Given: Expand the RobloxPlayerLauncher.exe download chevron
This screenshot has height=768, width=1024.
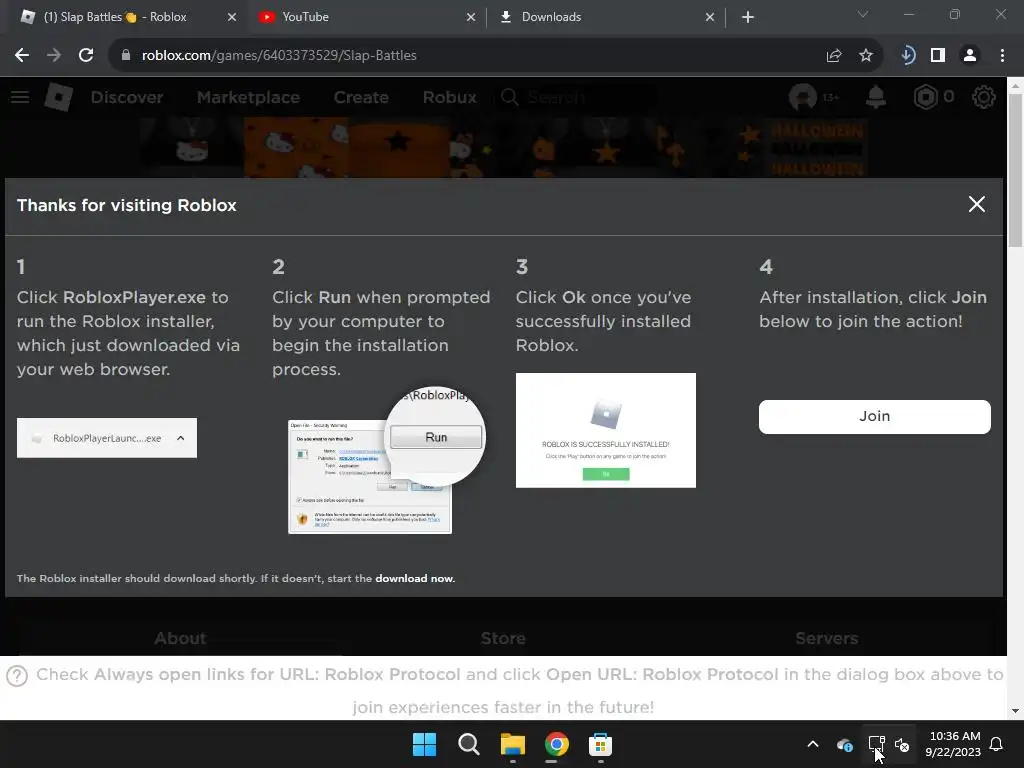Looking at the screenshot, I should [181, 438].
